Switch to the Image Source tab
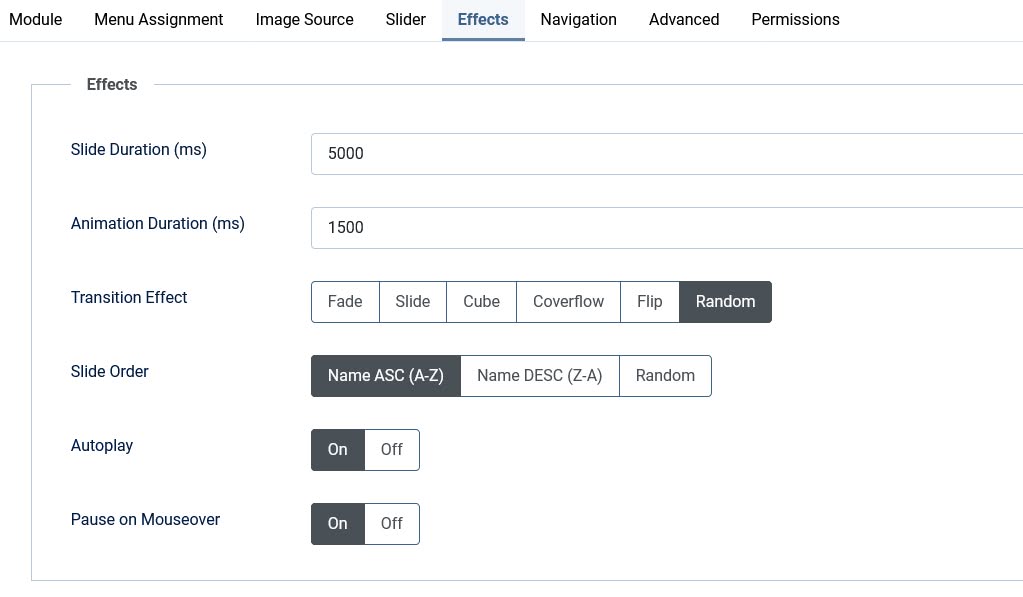Viewport: 1023px width, 597px height. (x=304, y=19)
